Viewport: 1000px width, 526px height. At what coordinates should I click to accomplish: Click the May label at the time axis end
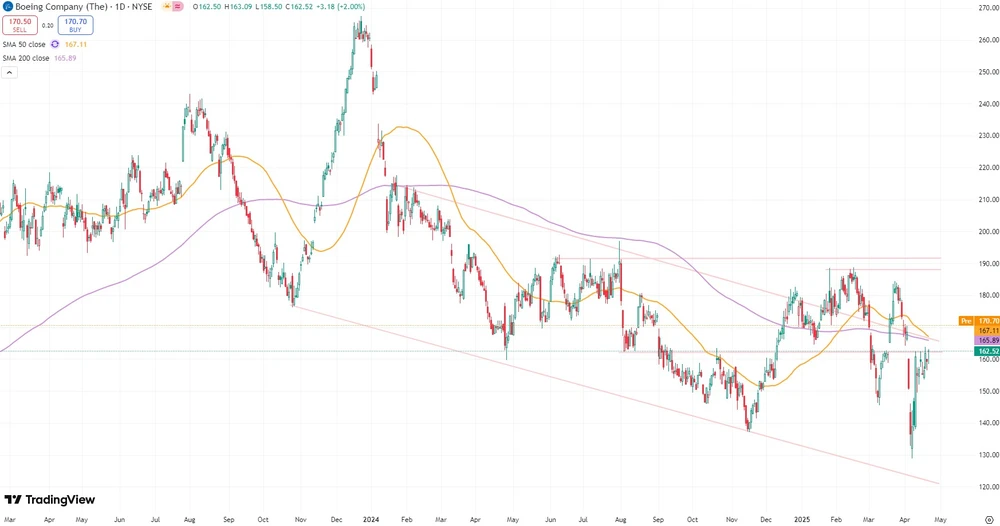coord(941,520)
